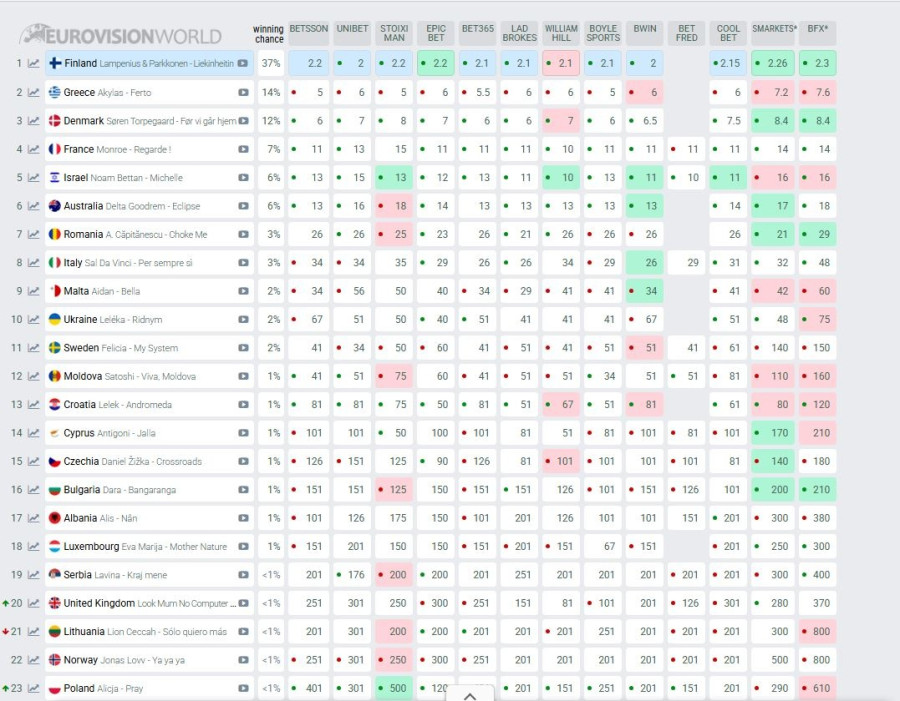Select the COOL BET bookmaker column header

728,33
